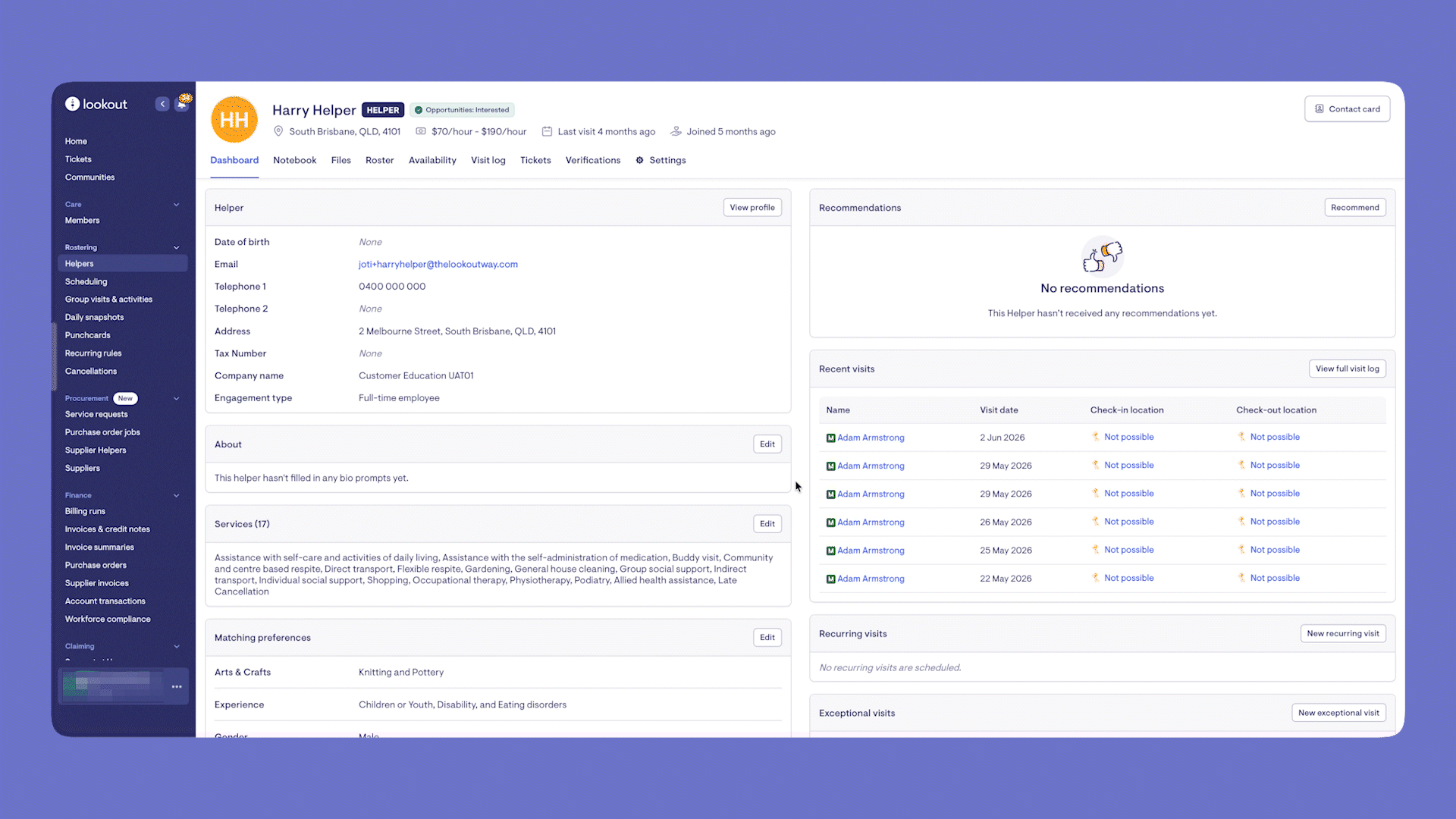This screenshot has height=819, width=1456.
Task: Click check-in location icon for 2 Jun 2026
Action: (1095, 437)
